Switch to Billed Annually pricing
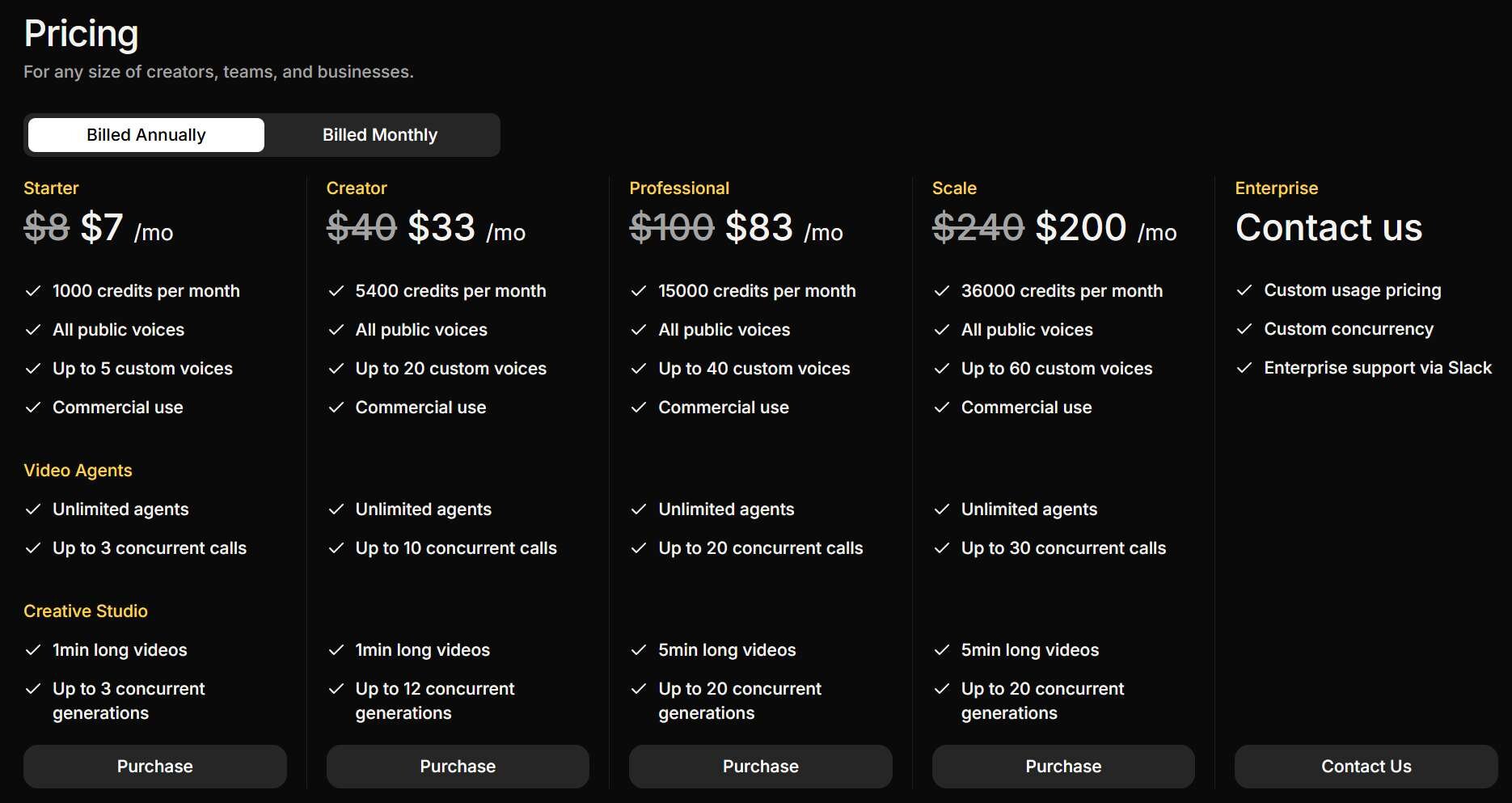 point(146,135)
